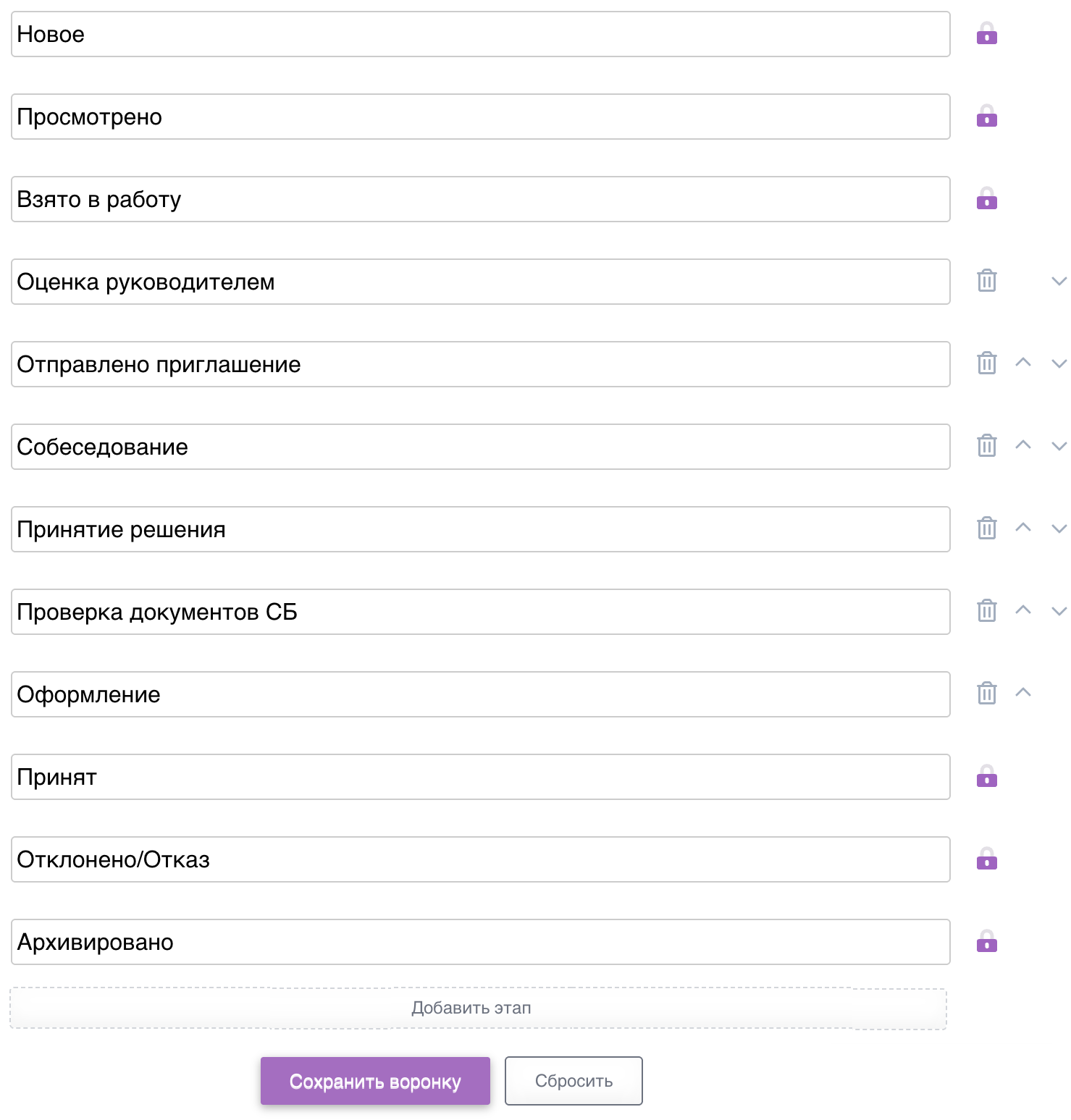Delete the "Оценка руководителем" stage
This screenshot has width=1071, height=1120.
click(986, 281)
